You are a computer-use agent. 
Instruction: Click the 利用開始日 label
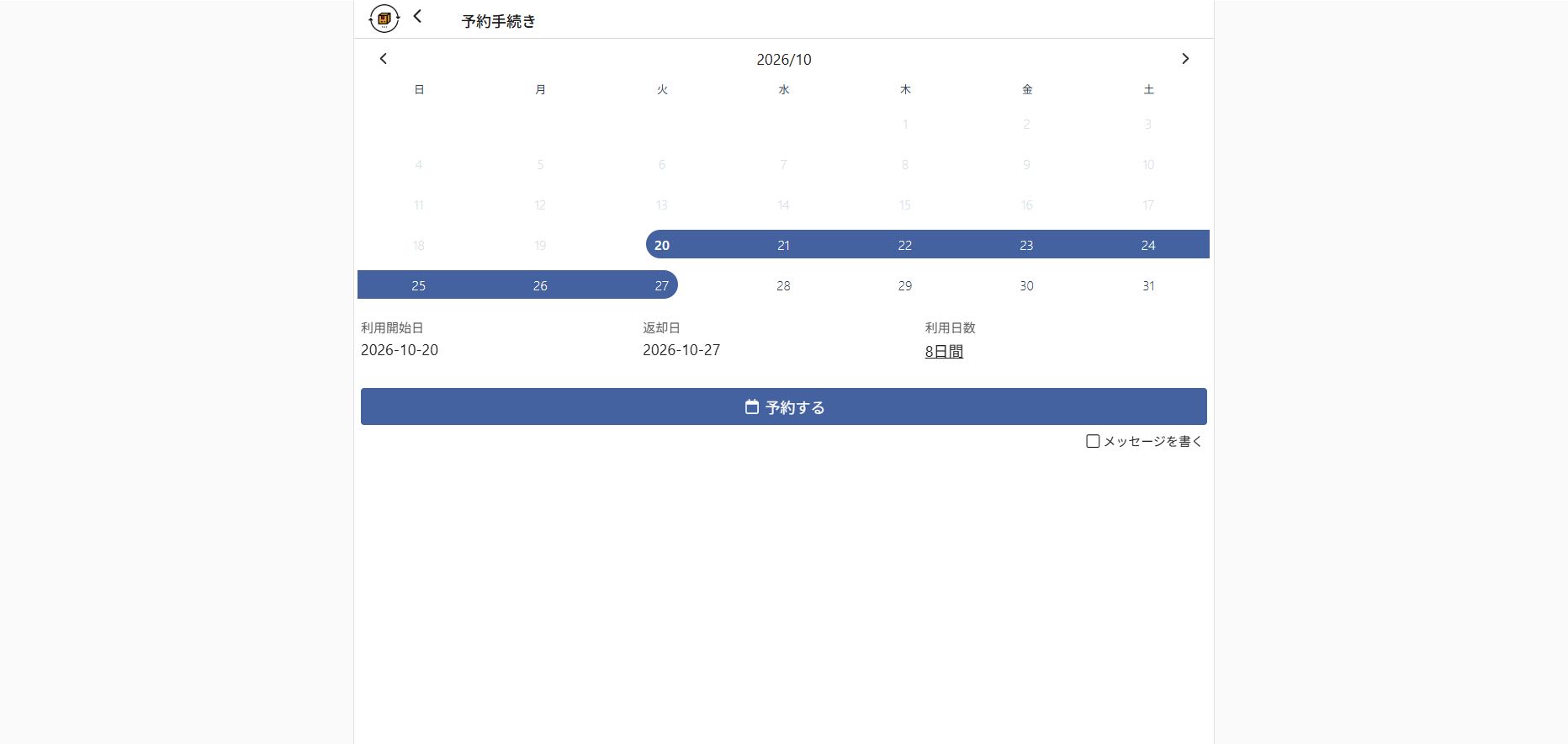coord(392,327)
